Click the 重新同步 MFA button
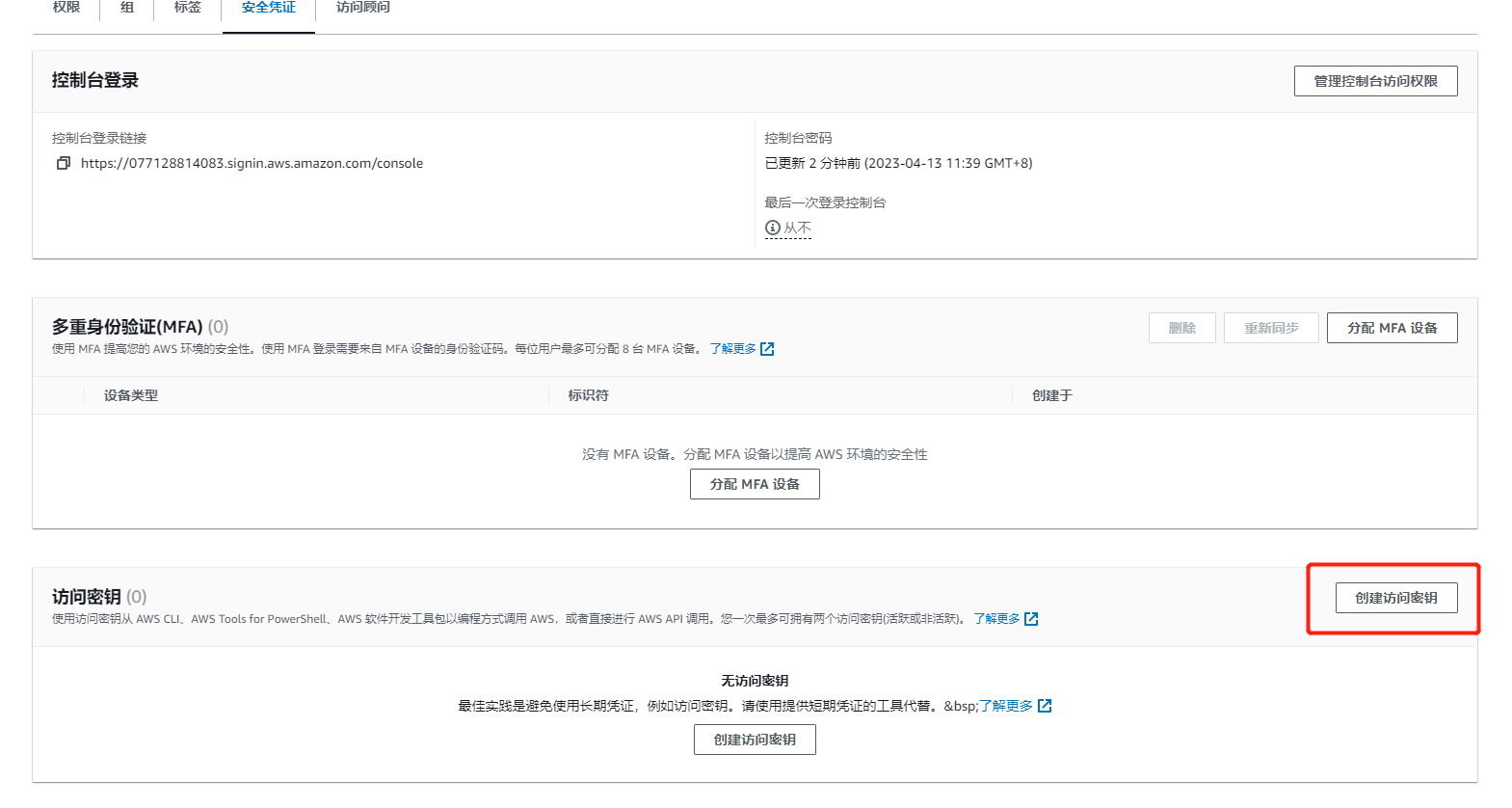Screen dimensions: 1512x808 [x=1271, y=328]
